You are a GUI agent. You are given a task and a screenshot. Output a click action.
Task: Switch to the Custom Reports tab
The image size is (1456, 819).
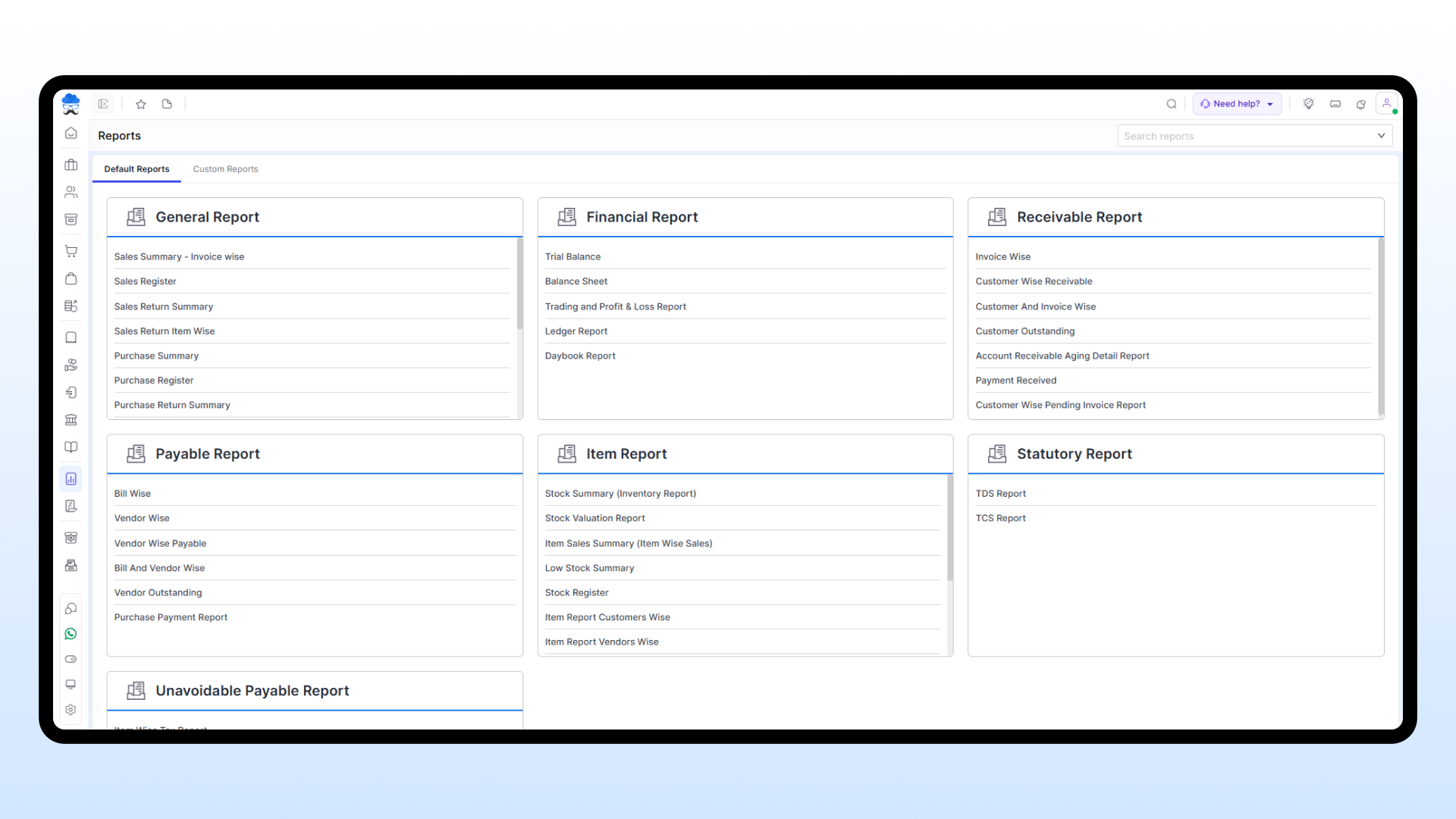point(225,169)
